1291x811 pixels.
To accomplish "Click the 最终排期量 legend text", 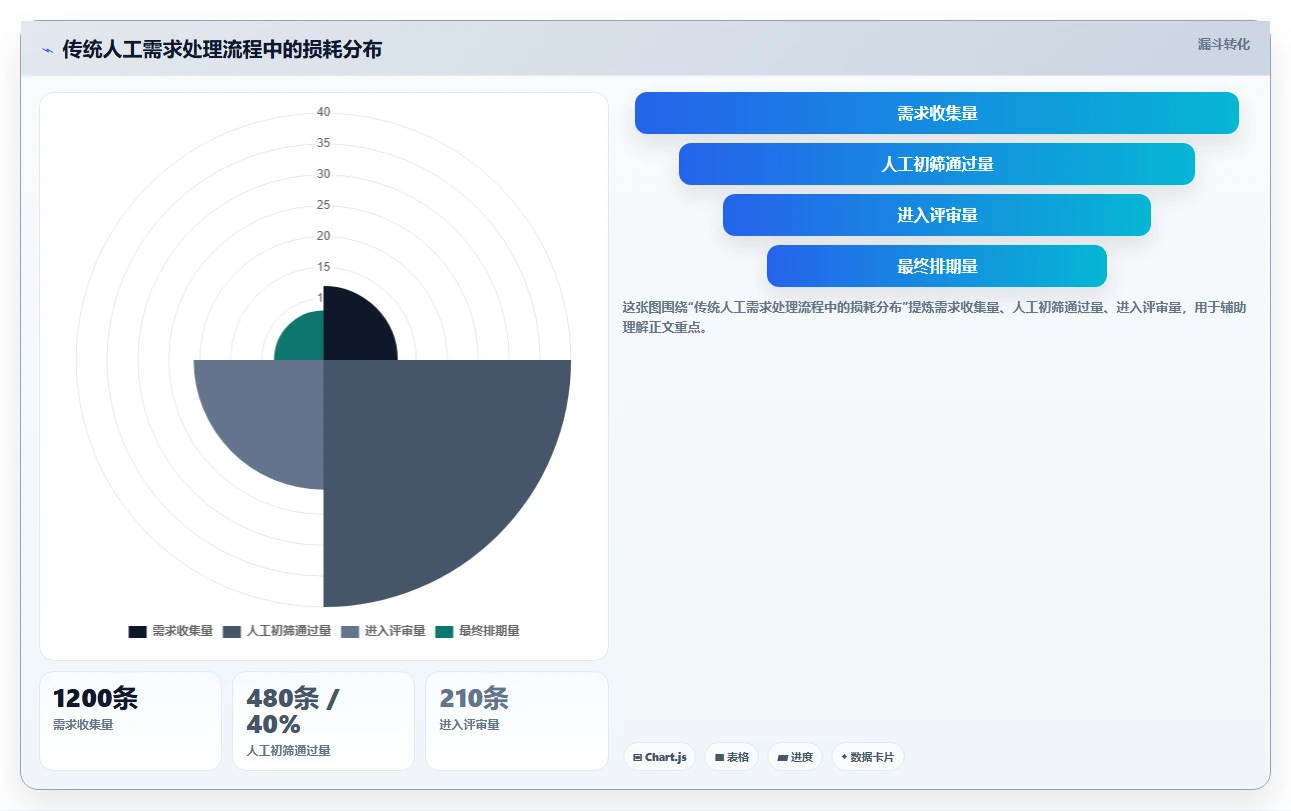I will tap(489, 632).
